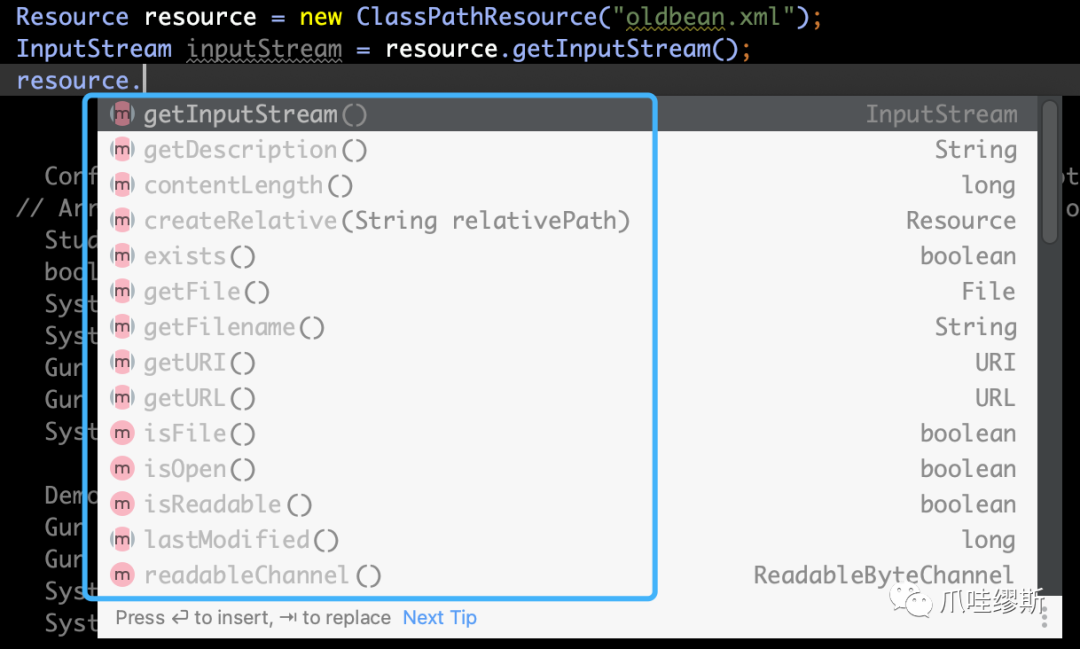
Task: Click the method icon beside contentLength()
Action: (x=122, y=185)
